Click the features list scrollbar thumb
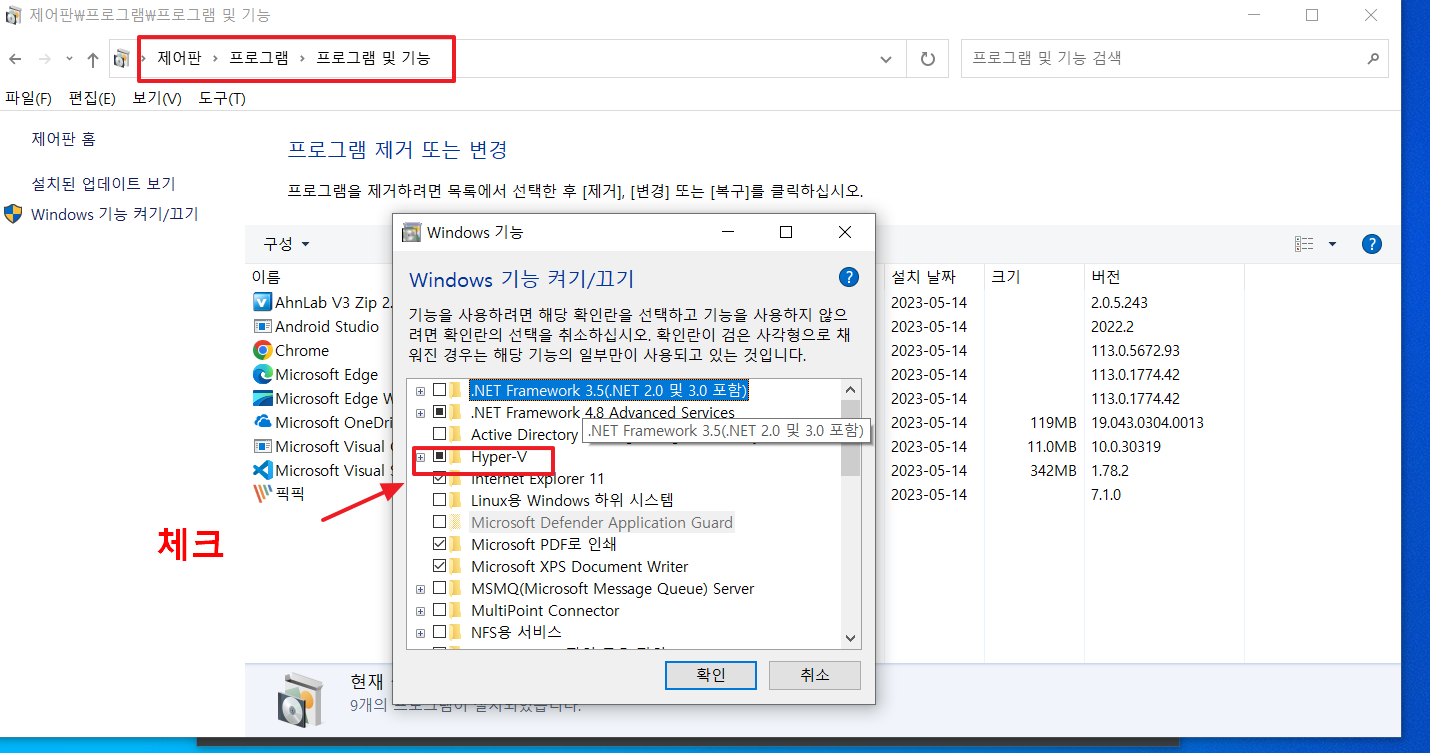1430x753 pixels. [851, 437]
